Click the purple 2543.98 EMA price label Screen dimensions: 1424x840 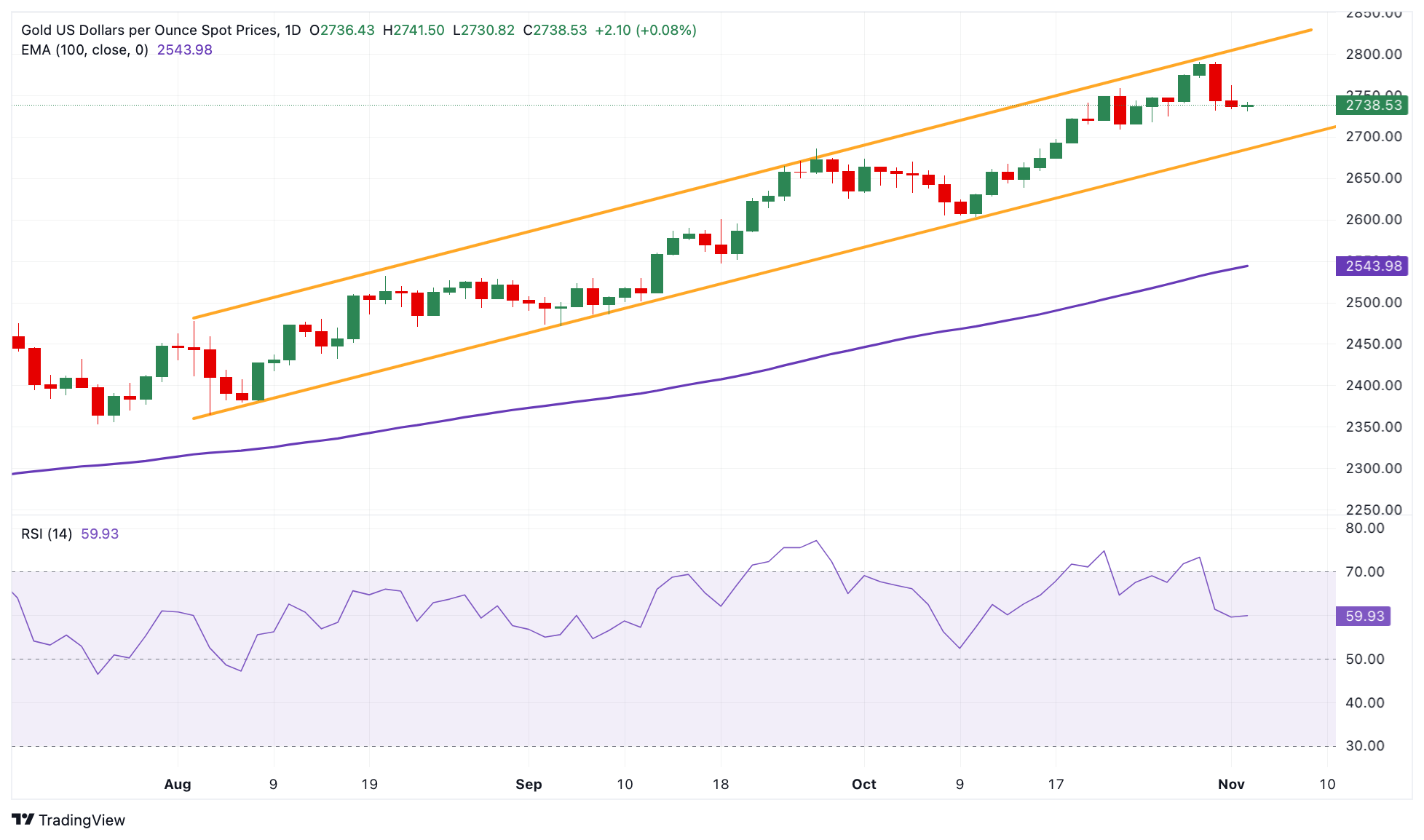[1372, 266]
